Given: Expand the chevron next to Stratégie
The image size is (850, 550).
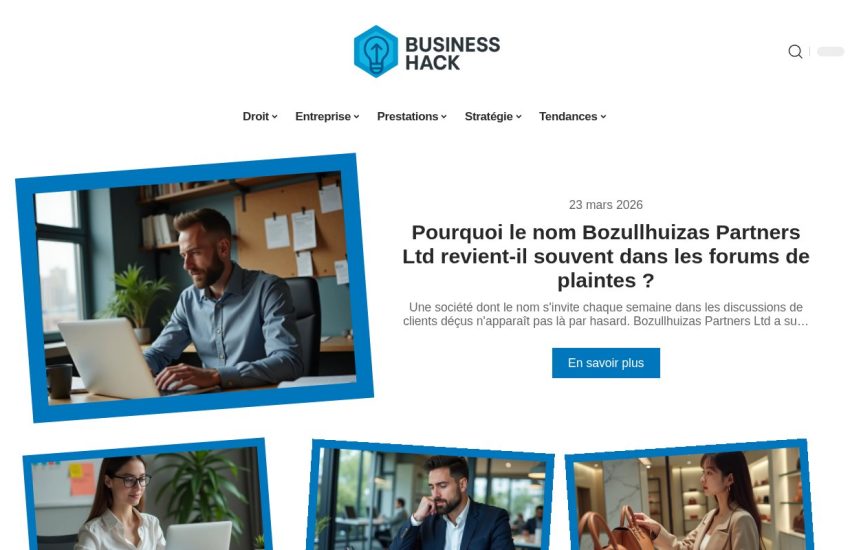Looking at the screenshot, I should pyautogui.click(x=519, y=117).
